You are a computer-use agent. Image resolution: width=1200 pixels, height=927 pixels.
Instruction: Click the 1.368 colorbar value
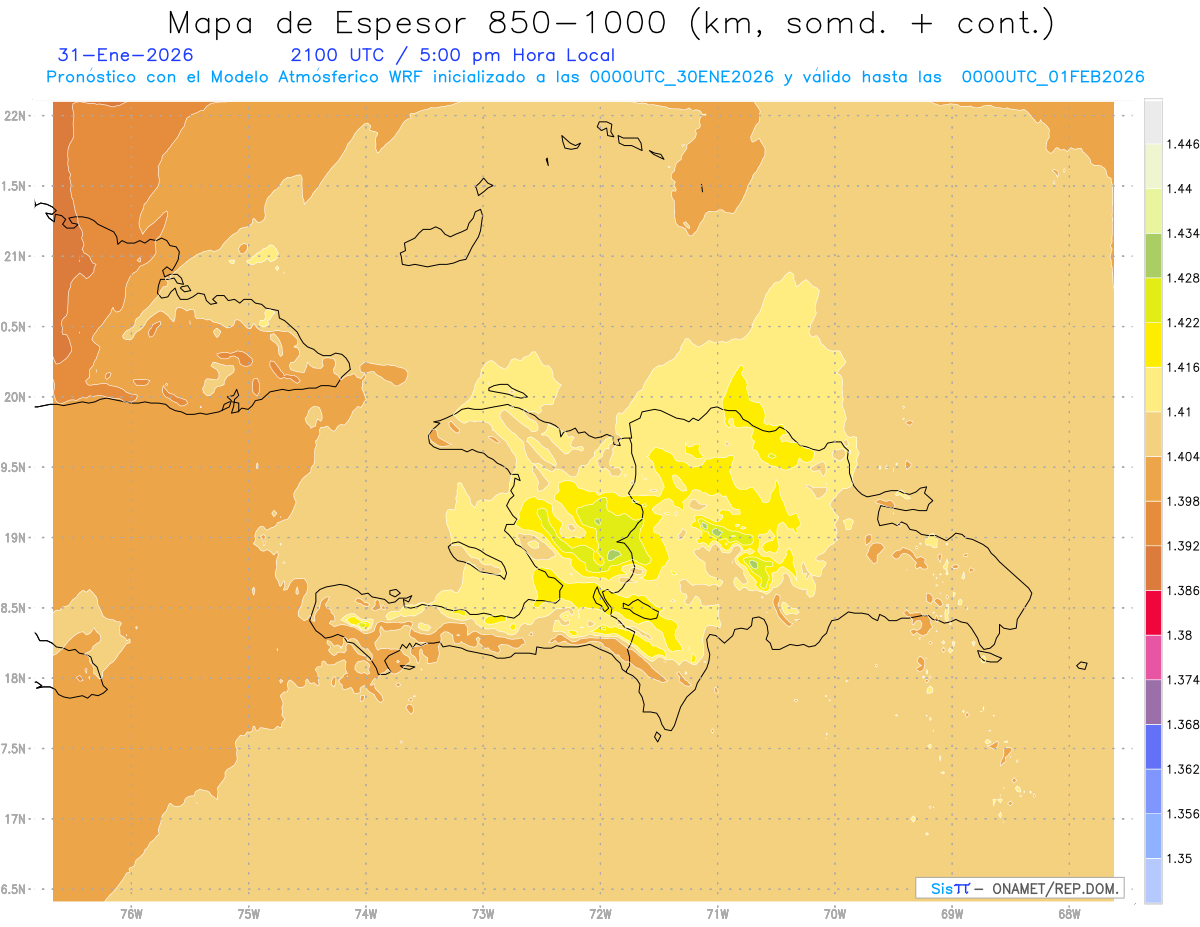tap(1183, 725)
